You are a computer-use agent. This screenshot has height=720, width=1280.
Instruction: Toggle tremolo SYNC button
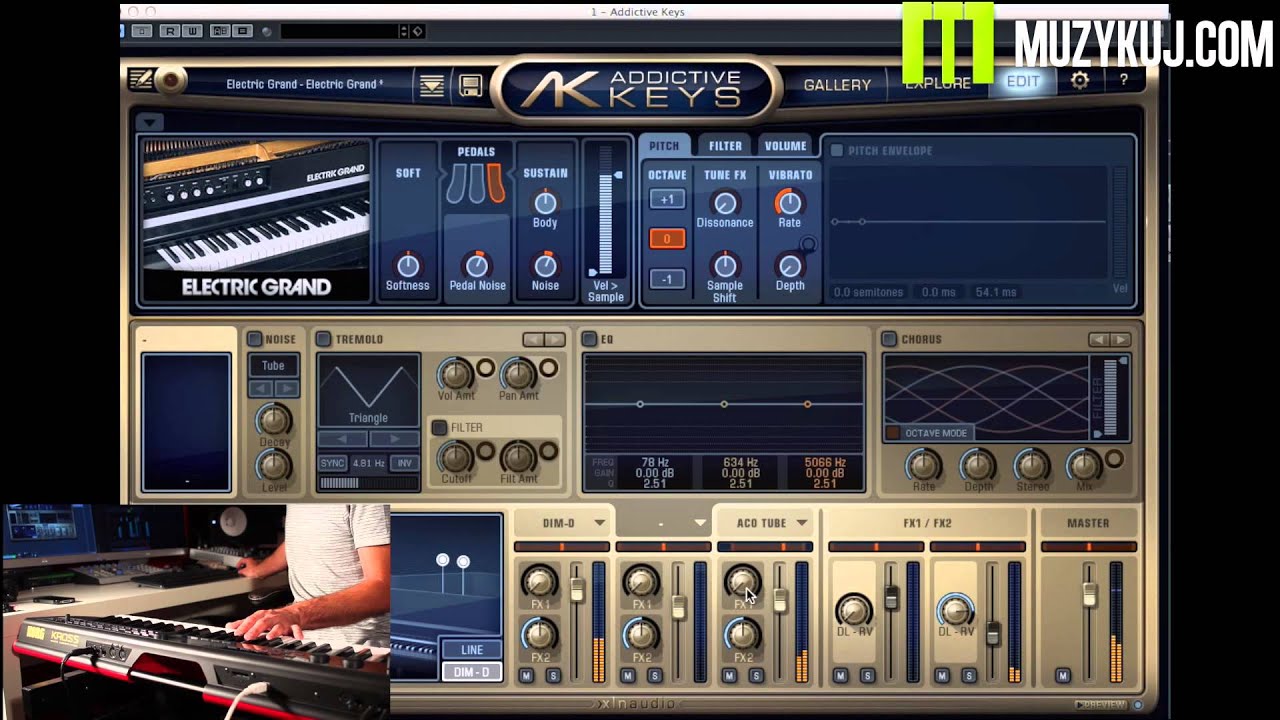[x=332, y=464]
